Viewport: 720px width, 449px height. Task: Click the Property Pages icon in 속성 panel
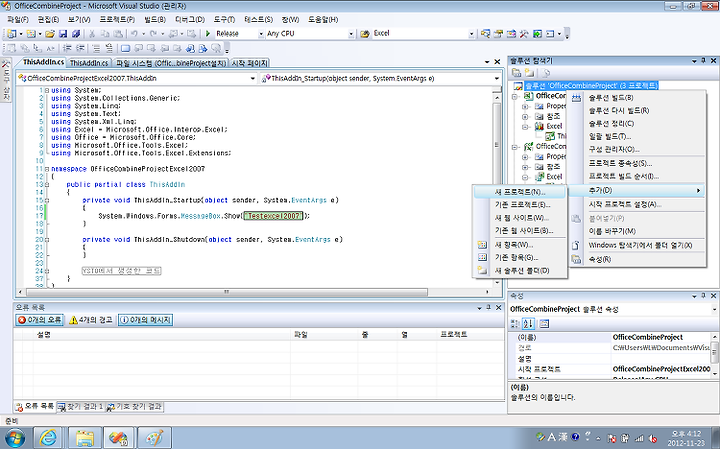pos(544,324)
